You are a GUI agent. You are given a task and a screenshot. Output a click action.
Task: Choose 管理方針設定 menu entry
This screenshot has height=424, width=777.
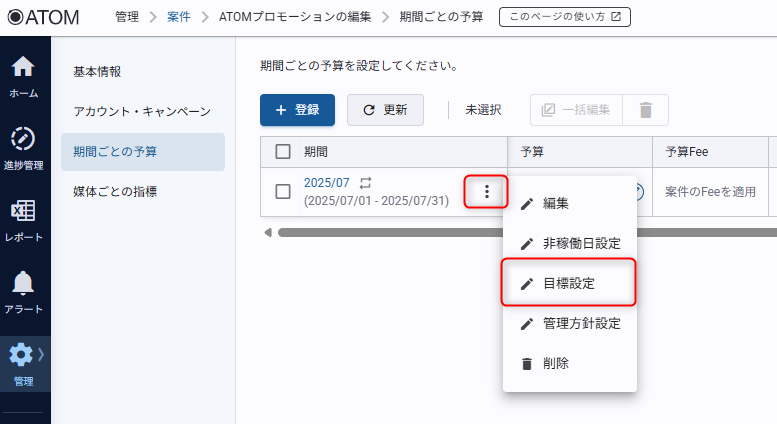pyautogui.click(x=581, y=323)
